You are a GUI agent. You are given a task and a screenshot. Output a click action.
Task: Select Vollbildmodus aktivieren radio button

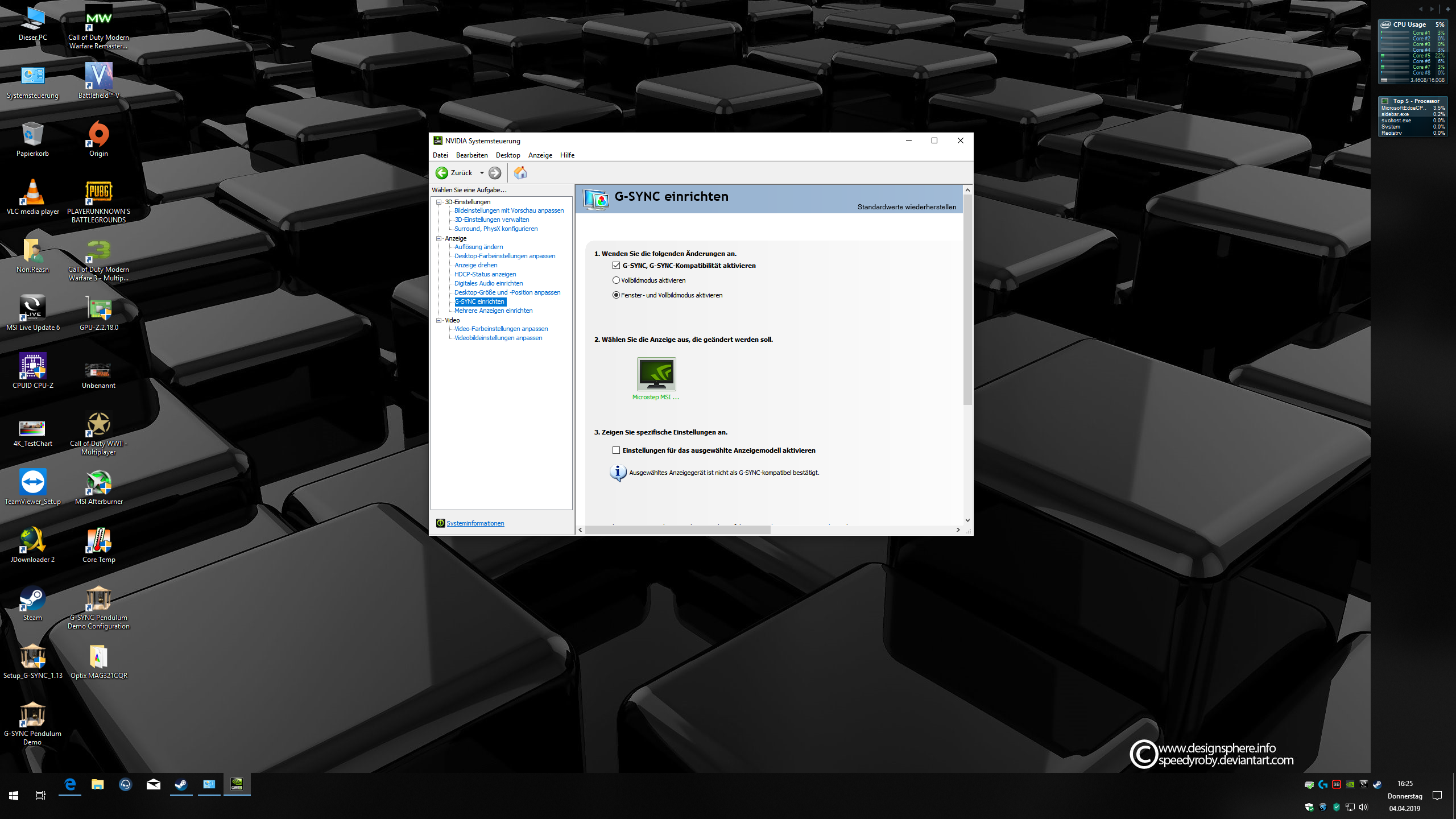(x=616, y=280)
